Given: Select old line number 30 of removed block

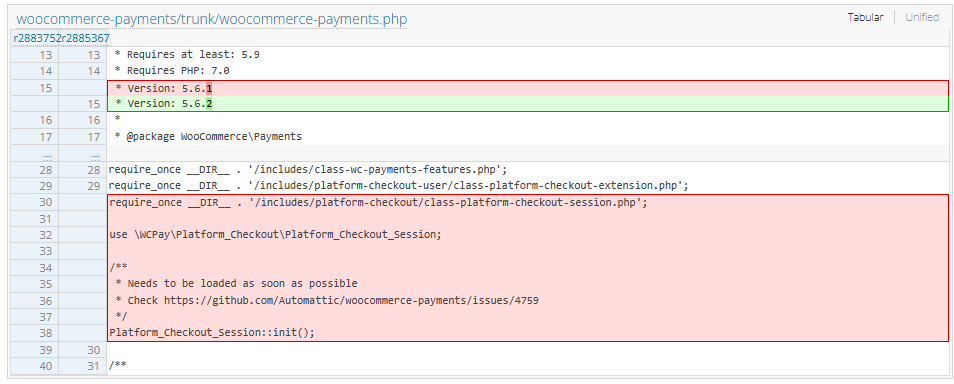Looking at the screenshot, I should (46, 202).
